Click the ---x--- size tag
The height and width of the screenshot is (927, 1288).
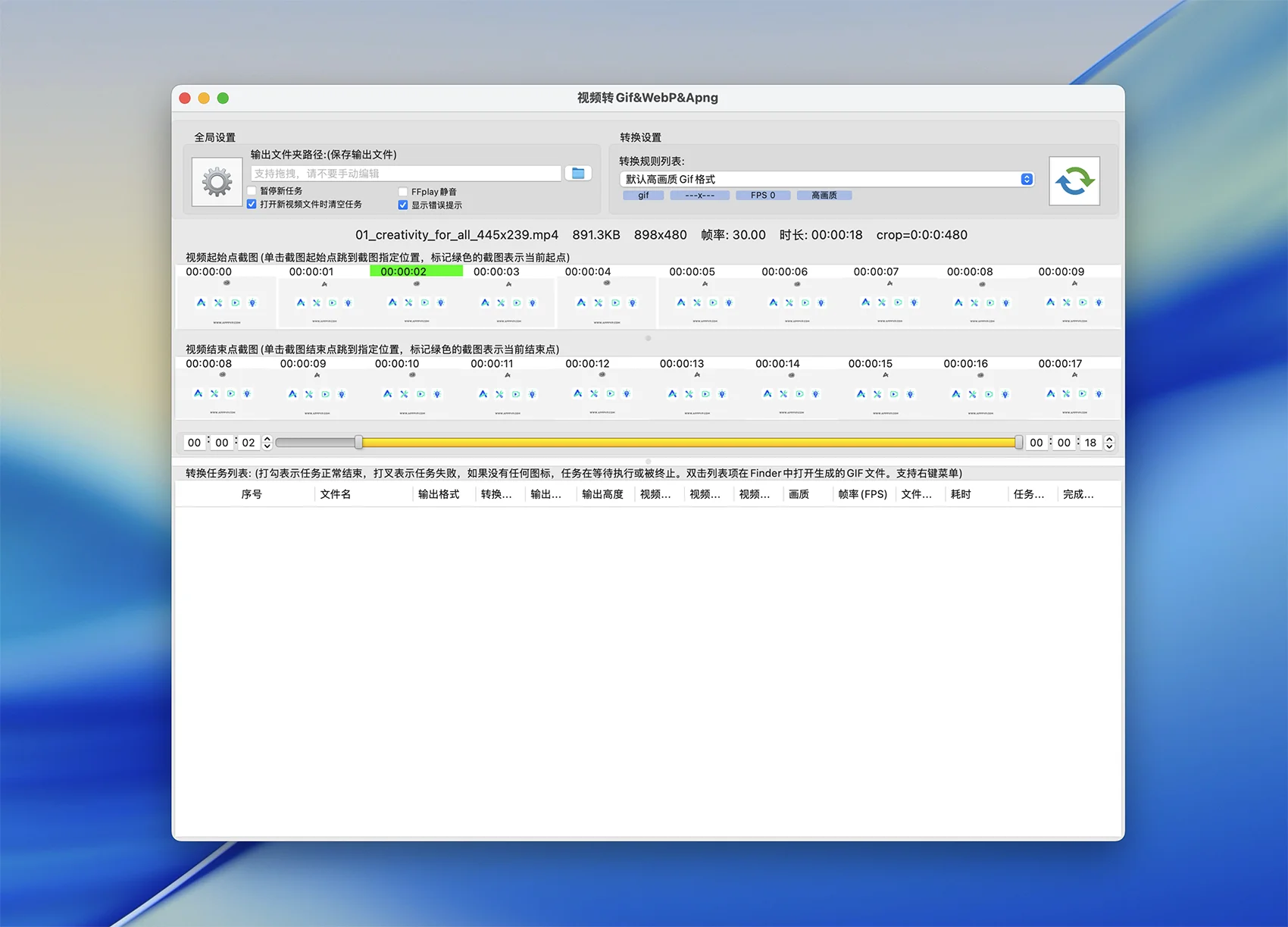click(x=699, y=196)
